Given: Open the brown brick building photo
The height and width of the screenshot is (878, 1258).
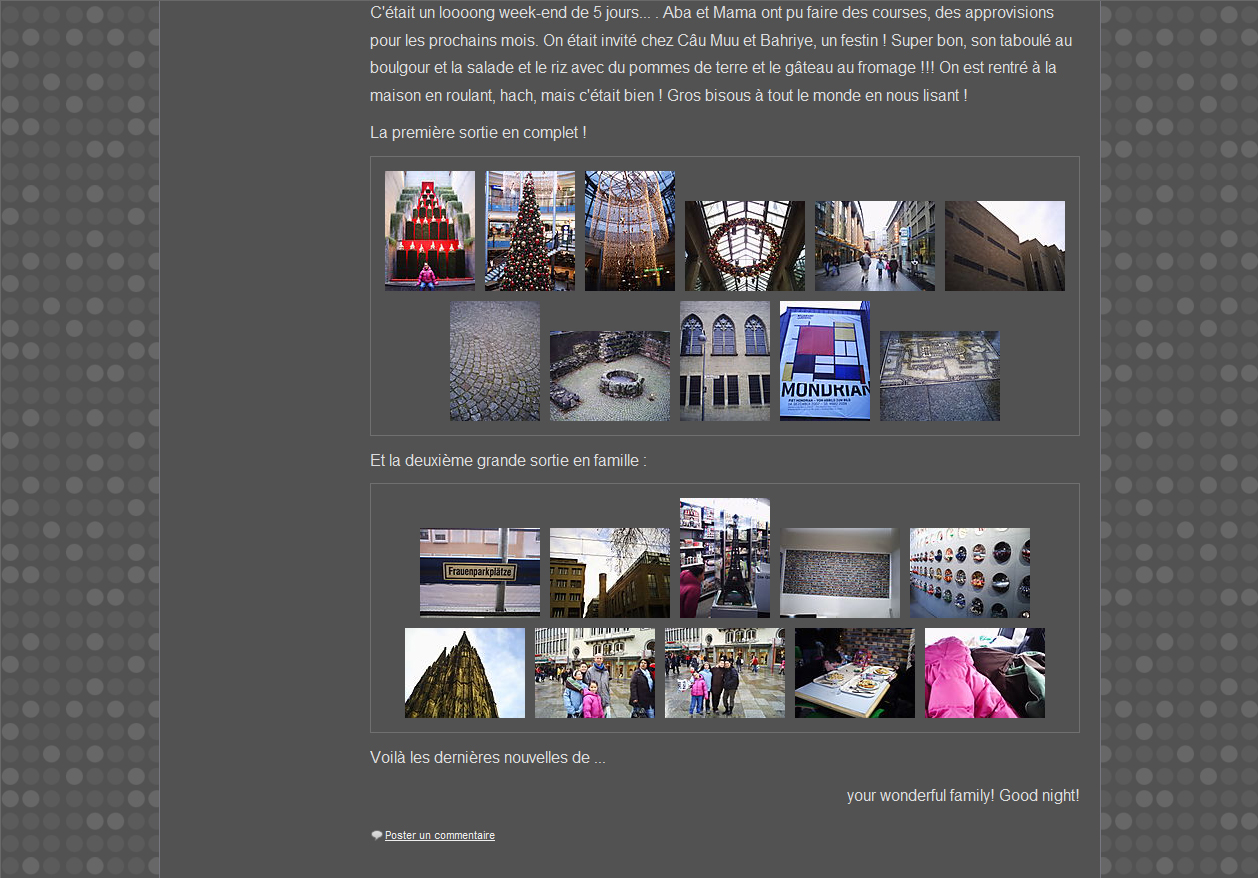Looking at the screenshot, I should coord(1005,246).
